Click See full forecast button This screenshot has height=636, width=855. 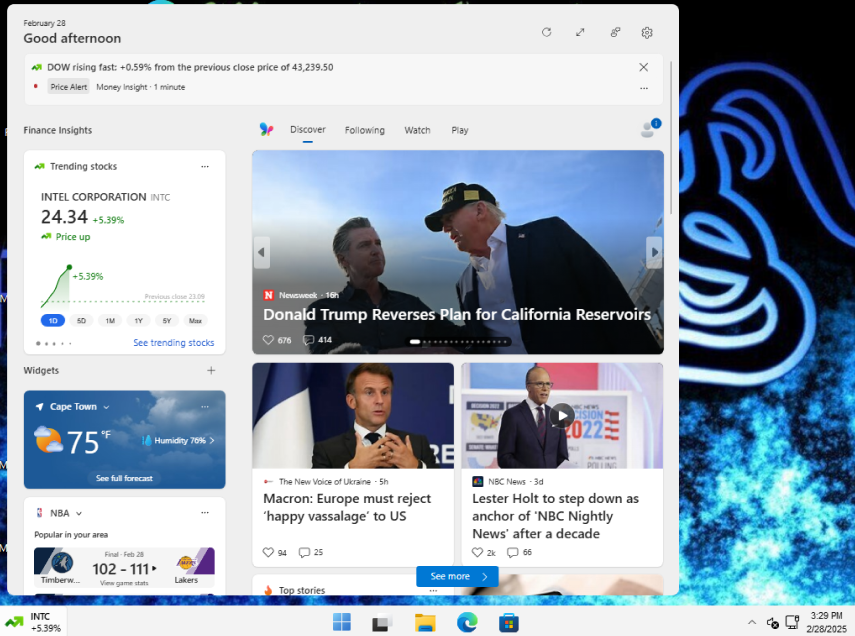click(124, 478)
